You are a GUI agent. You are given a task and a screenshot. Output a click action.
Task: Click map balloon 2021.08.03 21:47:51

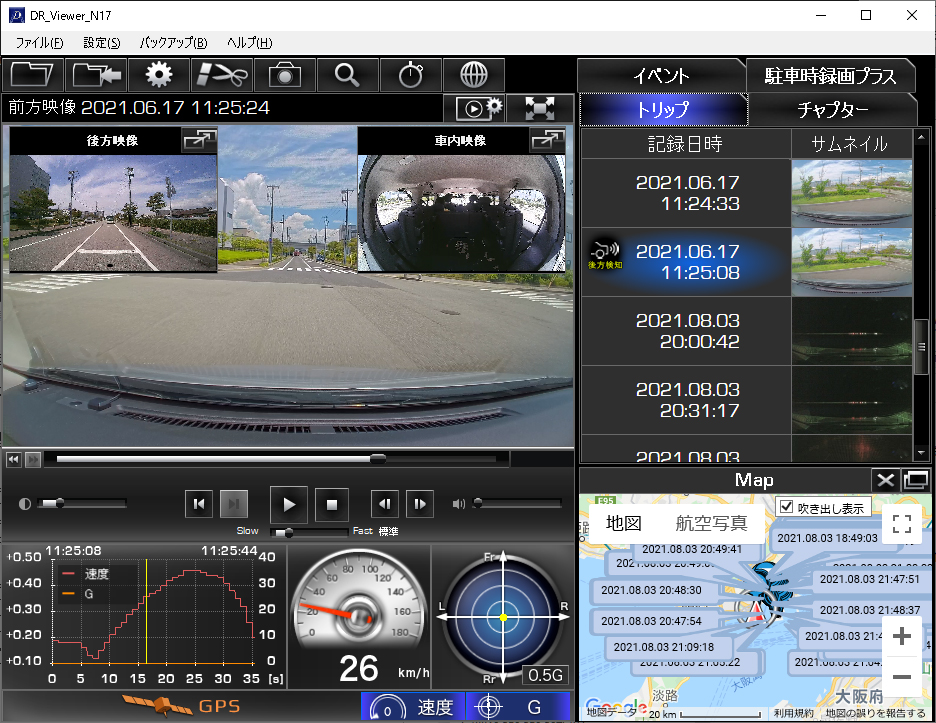coord(870,579)
